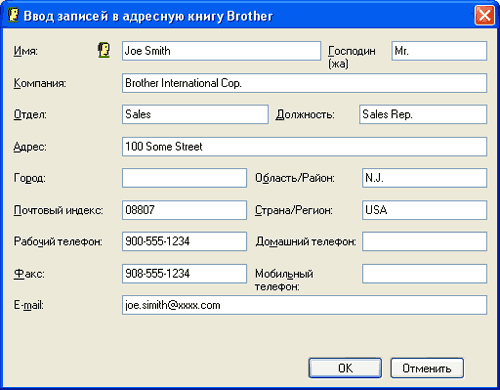Click the Должность field with Sales Rep.
The image size is (500, 390).
423,114
